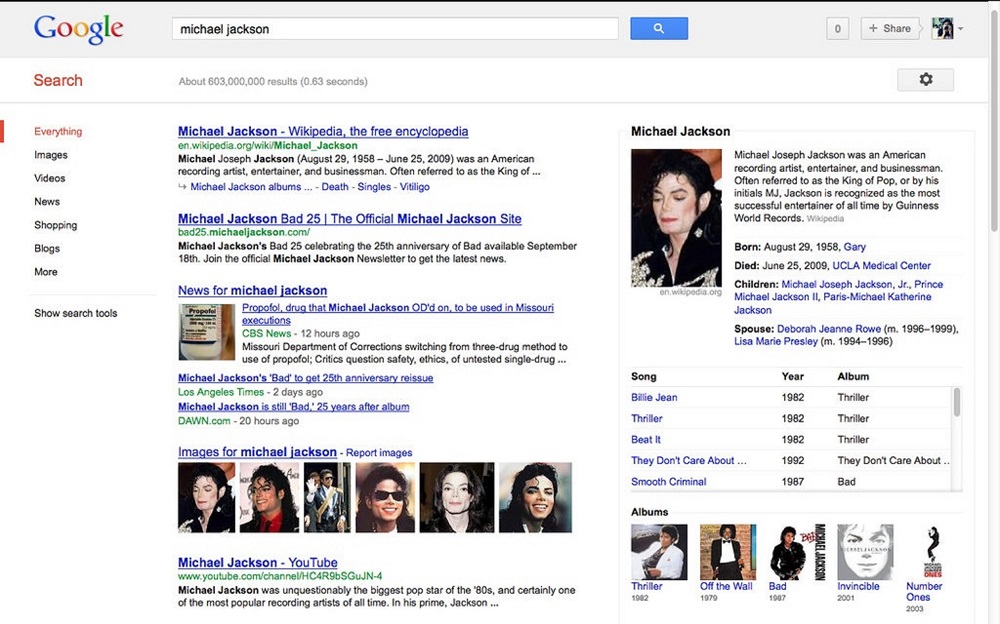Open the sunglasses image thumbnail
The image size is (1000, 624).
coord(385,498)
